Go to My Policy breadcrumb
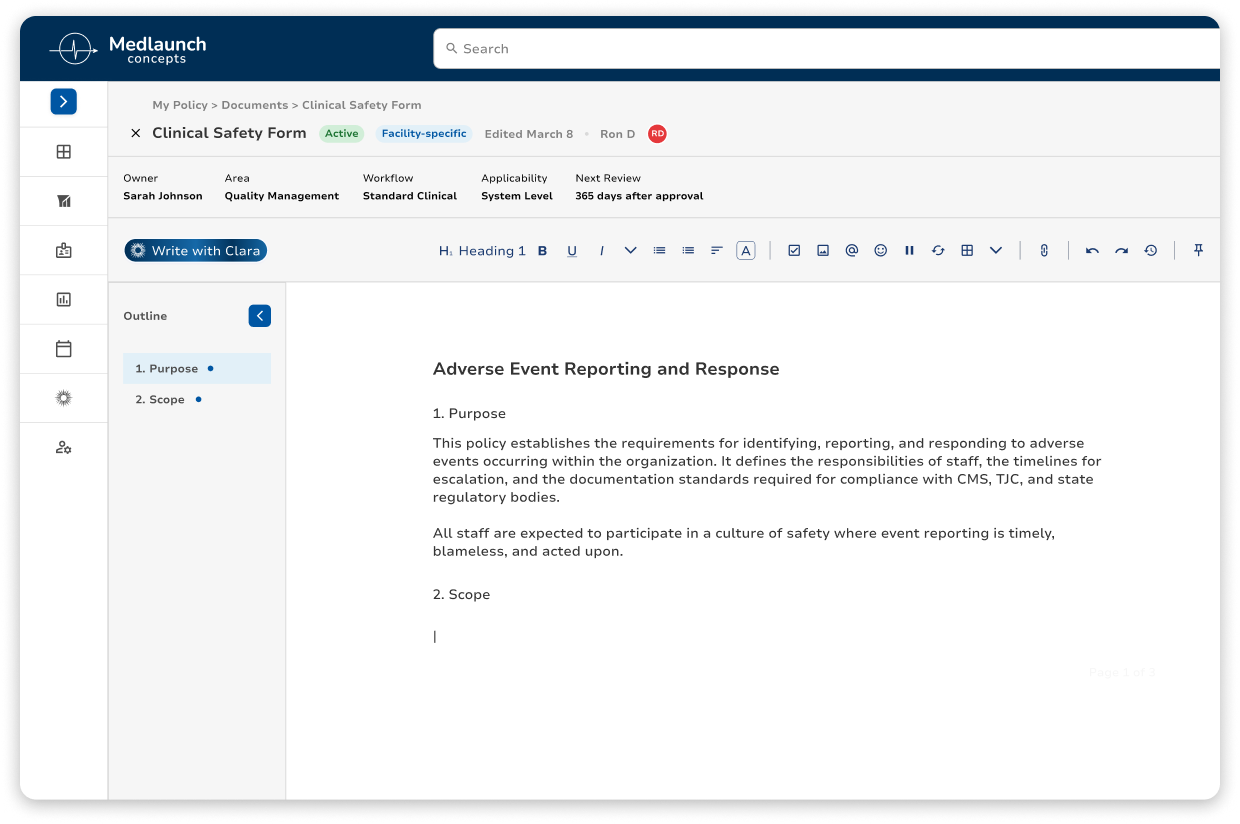 [180, 105]
